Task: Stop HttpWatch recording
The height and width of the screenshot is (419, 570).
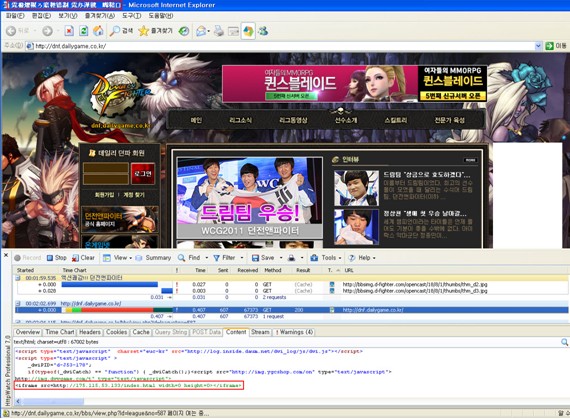Action: click(x=57, y=258)
